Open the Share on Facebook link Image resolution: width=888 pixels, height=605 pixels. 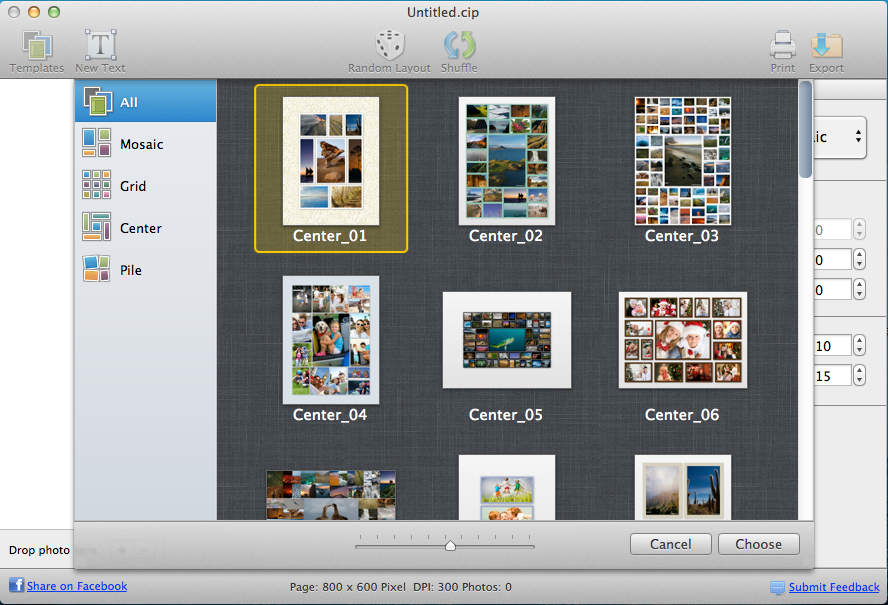(77, 586)
